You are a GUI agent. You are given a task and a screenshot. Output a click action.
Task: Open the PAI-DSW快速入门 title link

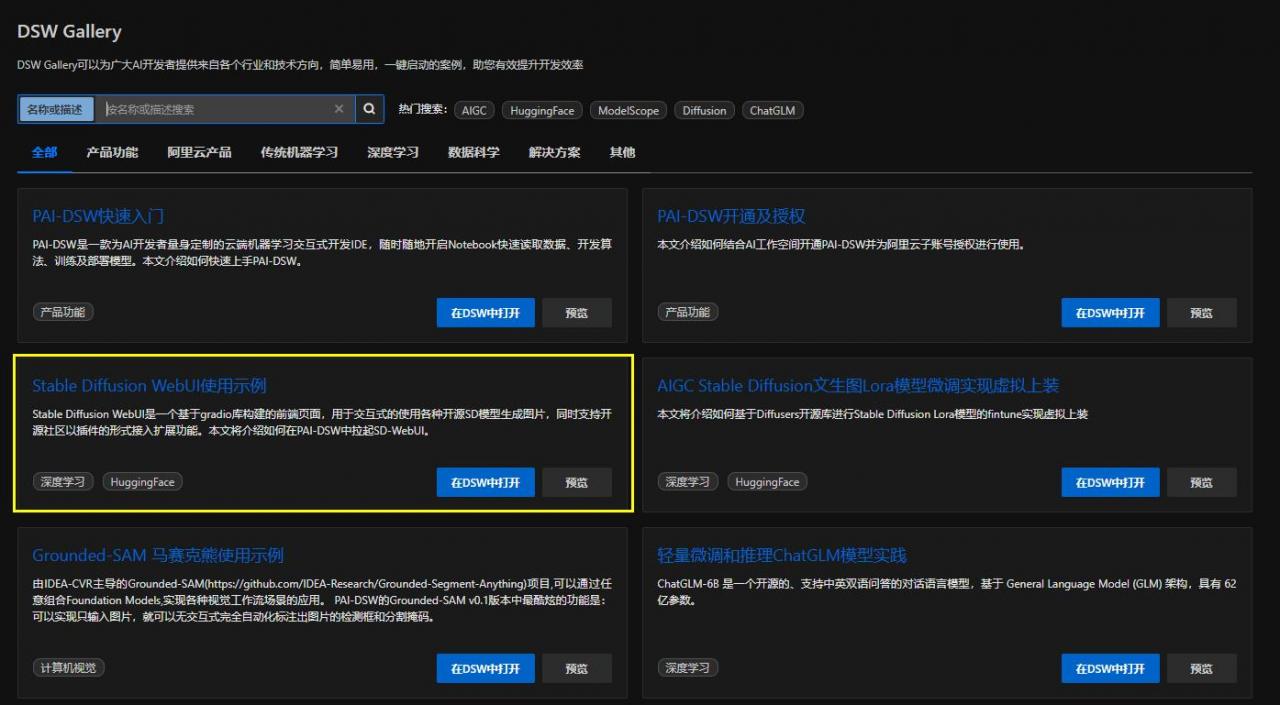pyautogui.click(x=98, y=216)
